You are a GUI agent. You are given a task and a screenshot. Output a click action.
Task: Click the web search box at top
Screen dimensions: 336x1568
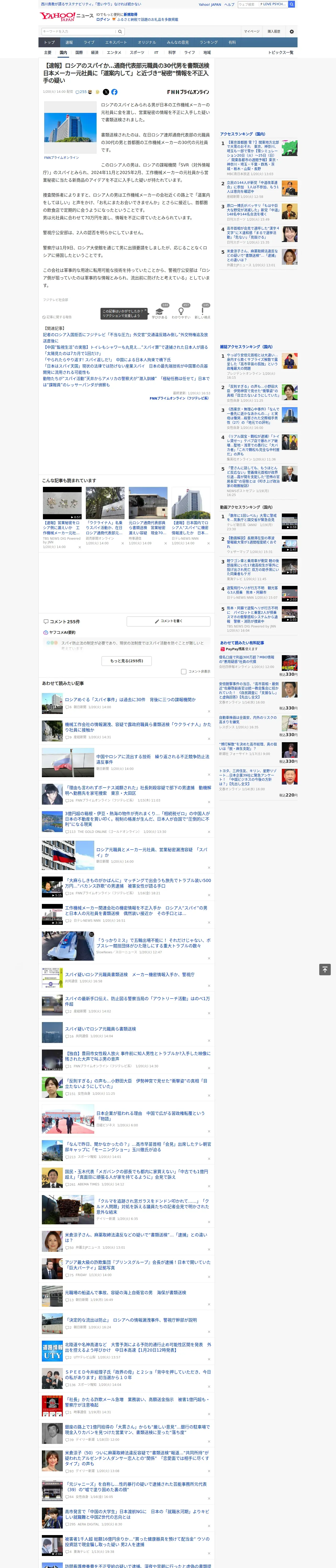[x=248, y=4]
